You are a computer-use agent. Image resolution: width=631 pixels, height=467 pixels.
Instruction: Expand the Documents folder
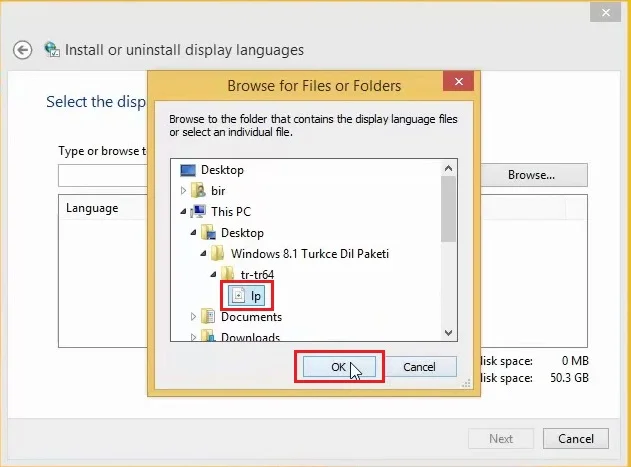tap(193, 317)
